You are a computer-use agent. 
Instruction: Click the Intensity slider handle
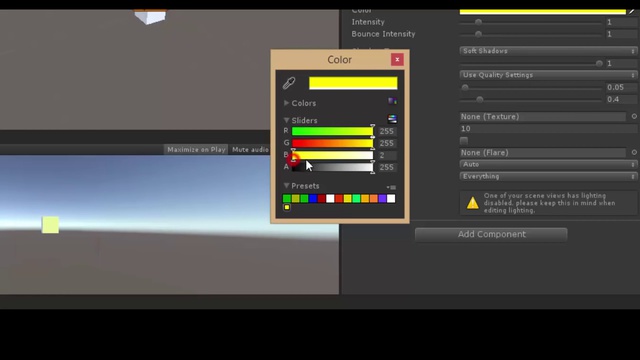coord(478,22)
